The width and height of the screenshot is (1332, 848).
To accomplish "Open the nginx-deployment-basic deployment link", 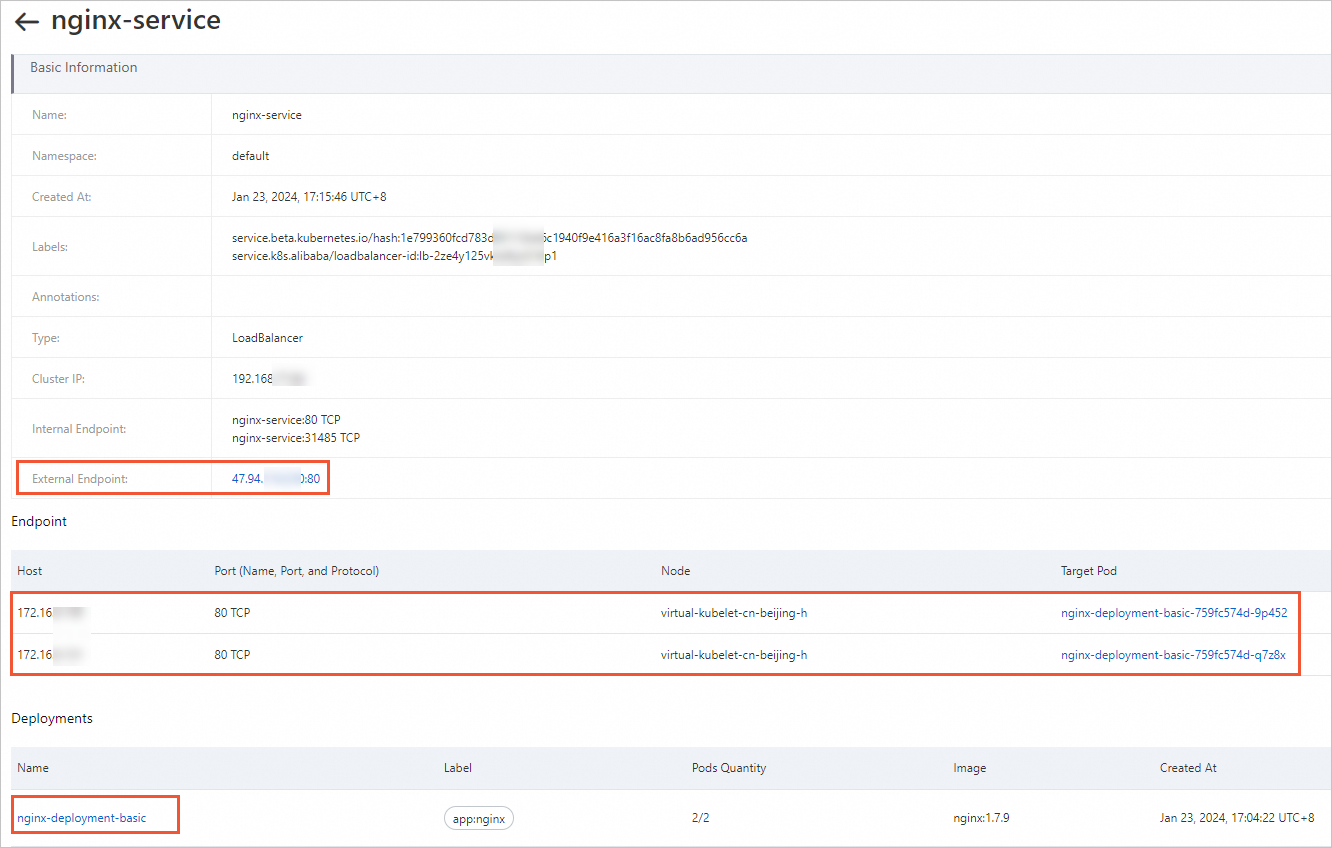I will pos(82,818).
